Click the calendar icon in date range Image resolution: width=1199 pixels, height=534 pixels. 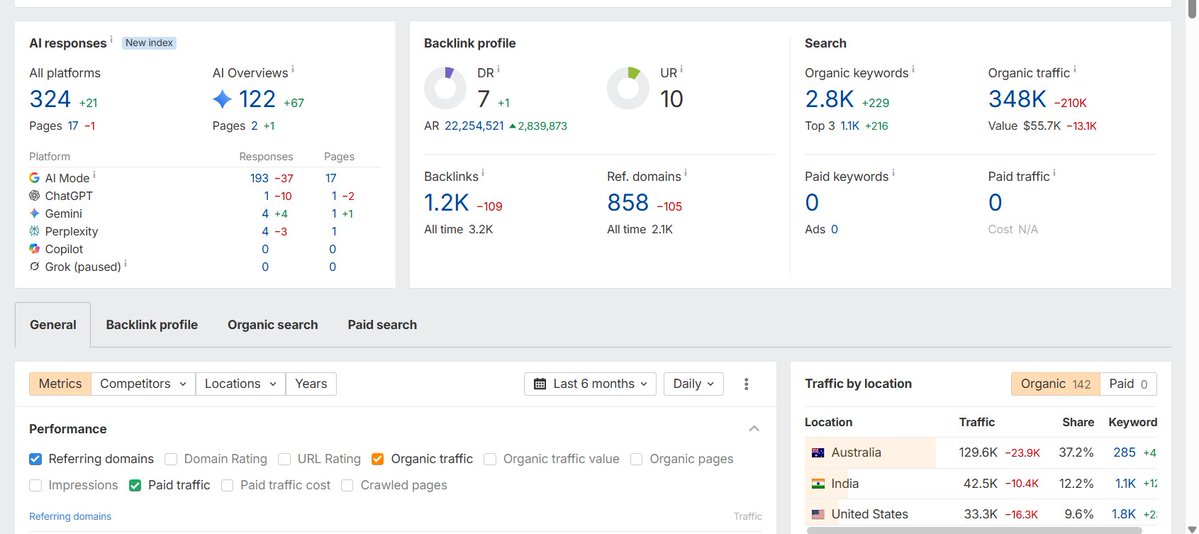click(x=540, y=384)
